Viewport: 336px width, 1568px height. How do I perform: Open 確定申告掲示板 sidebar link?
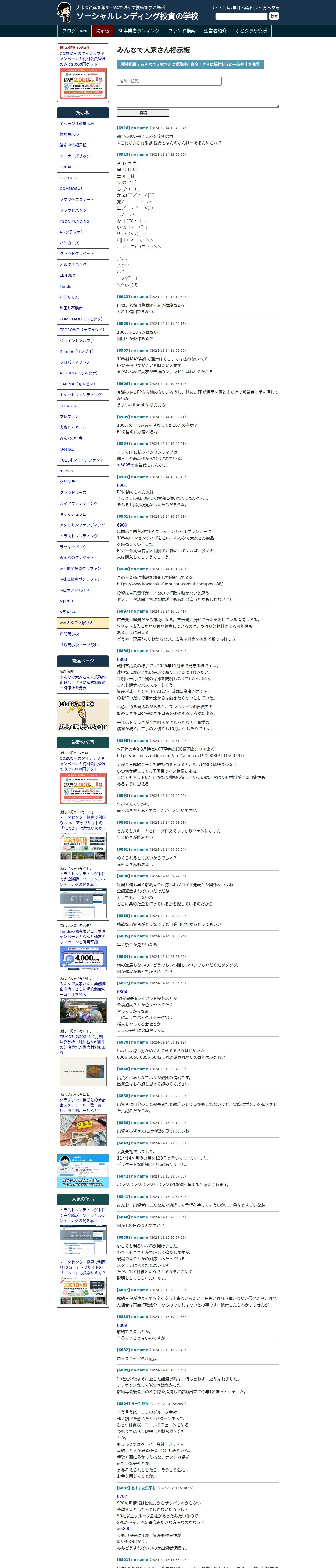(83, 146)
